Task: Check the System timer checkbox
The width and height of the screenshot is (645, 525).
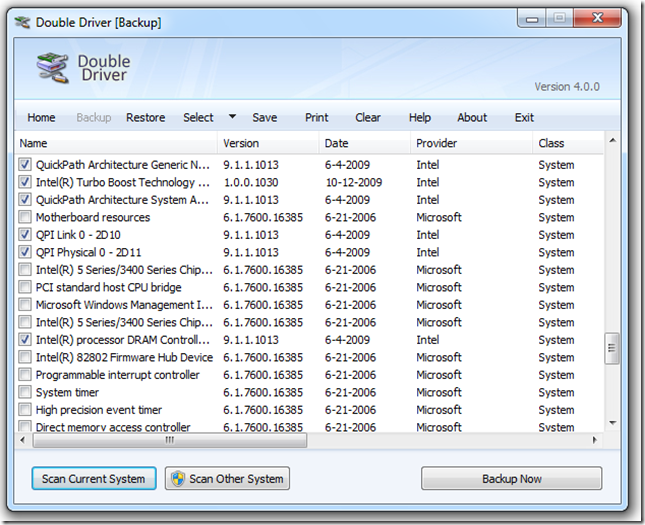Action: pos(25,392)
